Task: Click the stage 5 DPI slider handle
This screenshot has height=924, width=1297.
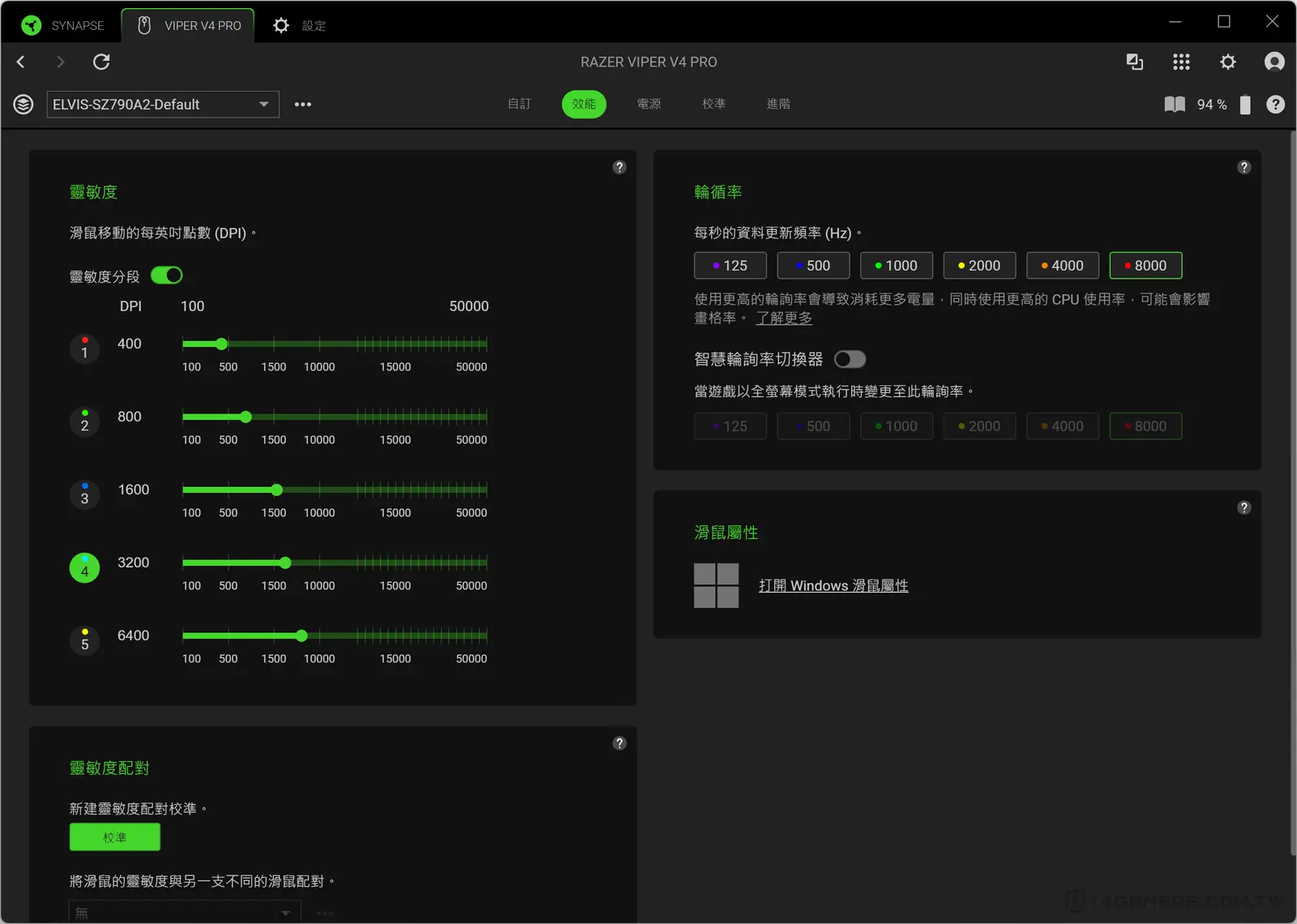Action: 302,635
